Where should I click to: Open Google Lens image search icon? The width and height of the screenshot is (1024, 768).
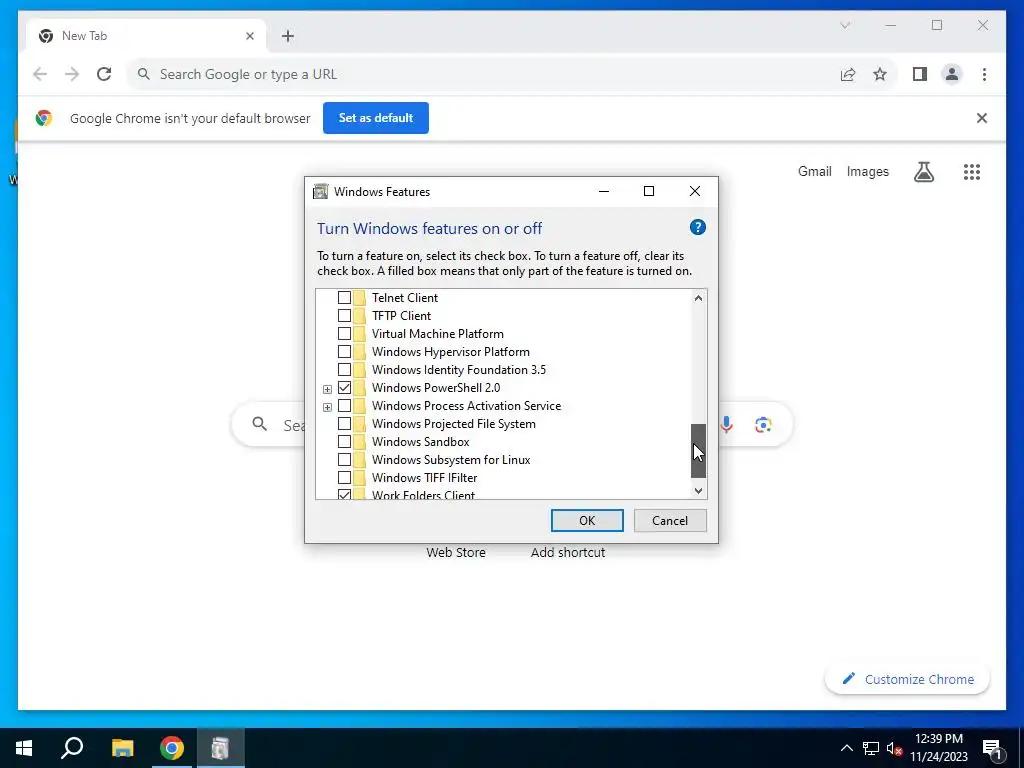tap(763, 425)
